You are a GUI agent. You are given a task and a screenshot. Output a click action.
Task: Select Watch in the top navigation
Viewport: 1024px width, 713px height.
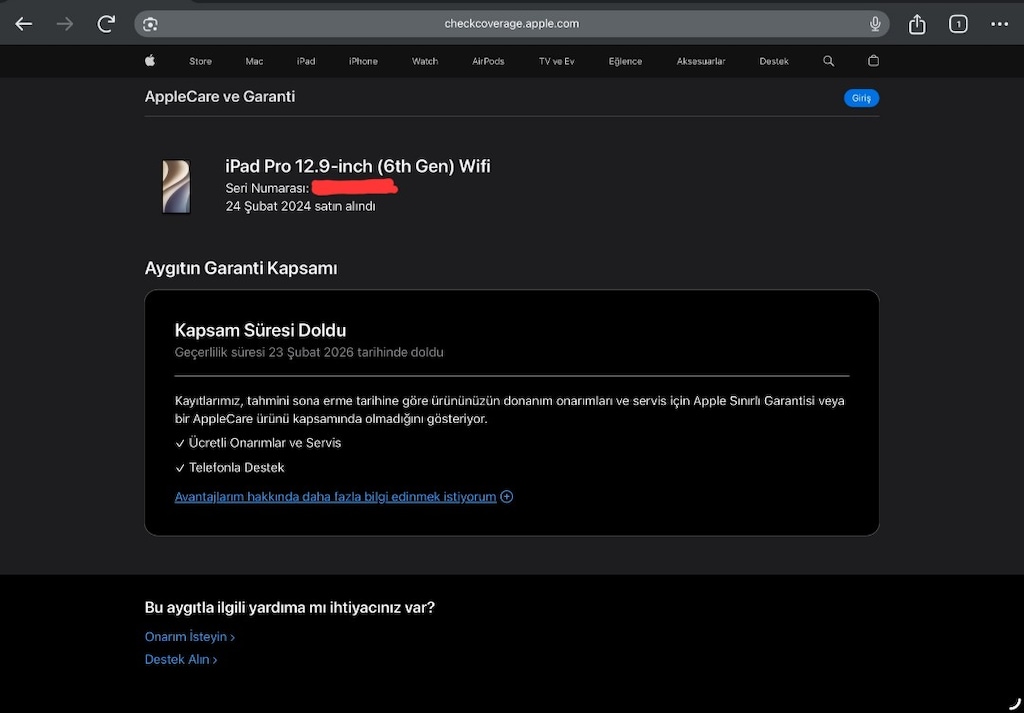click(x=424, y=61)
